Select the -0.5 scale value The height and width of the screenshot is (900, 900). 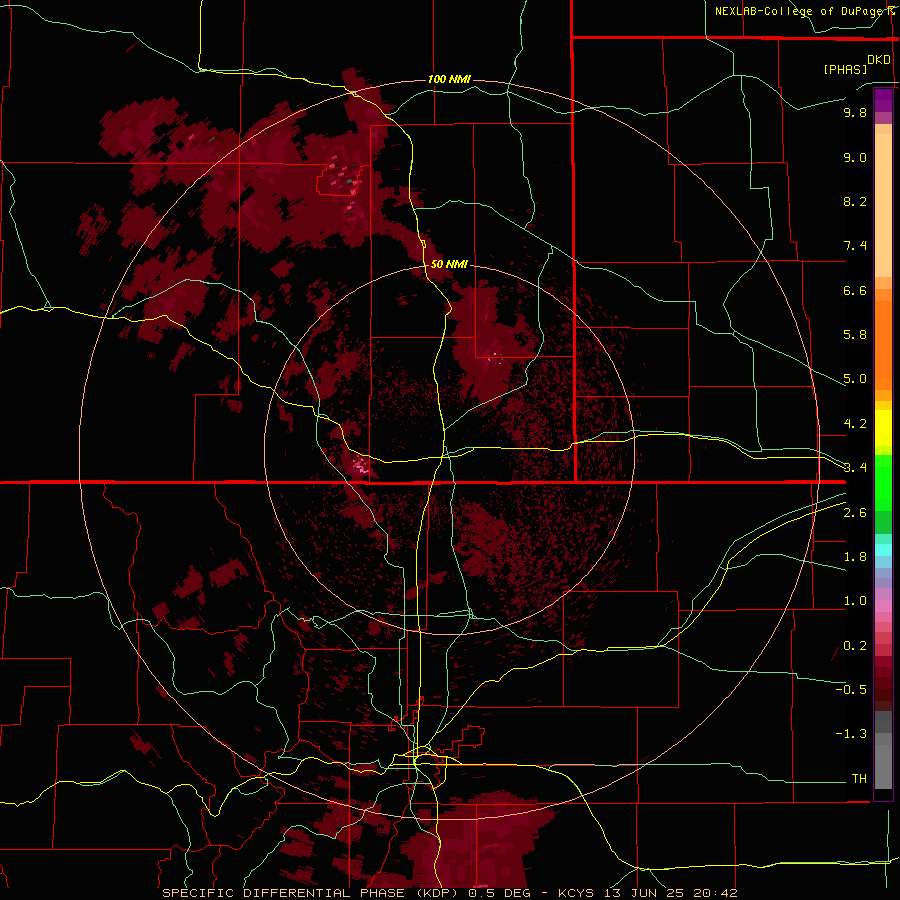(x=851, y=690)
